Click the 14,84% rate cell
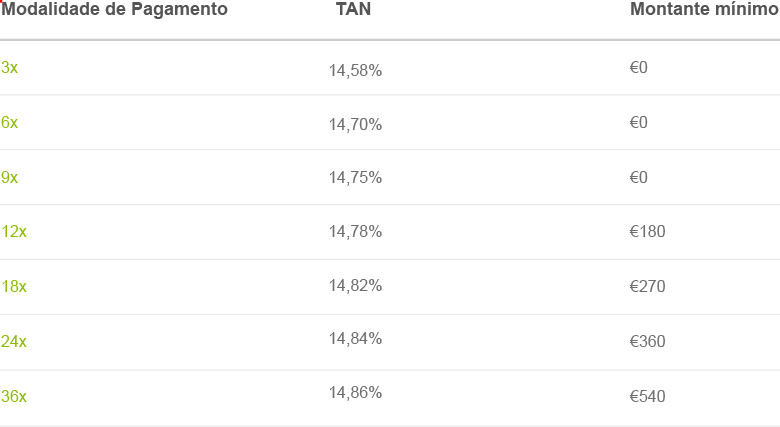Viewport: 780px width, 427px height. [x=355, y=339]
